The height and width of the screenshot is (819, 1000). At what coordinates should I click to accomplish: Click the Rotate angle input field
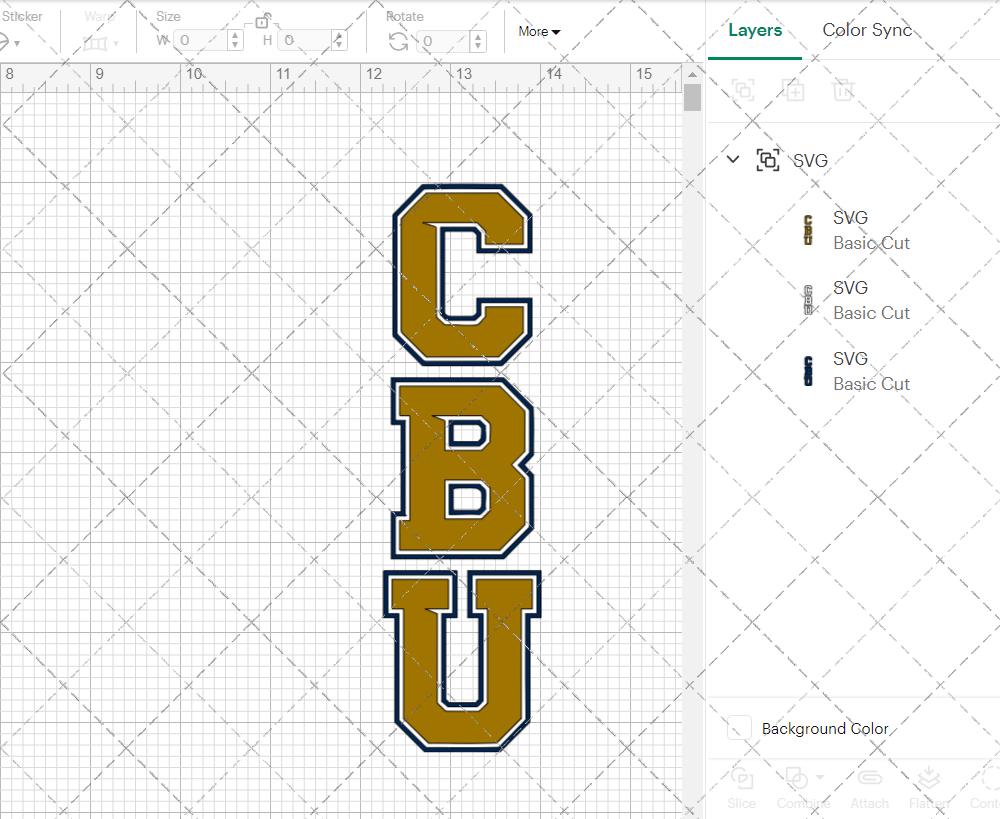coord(443,41)
